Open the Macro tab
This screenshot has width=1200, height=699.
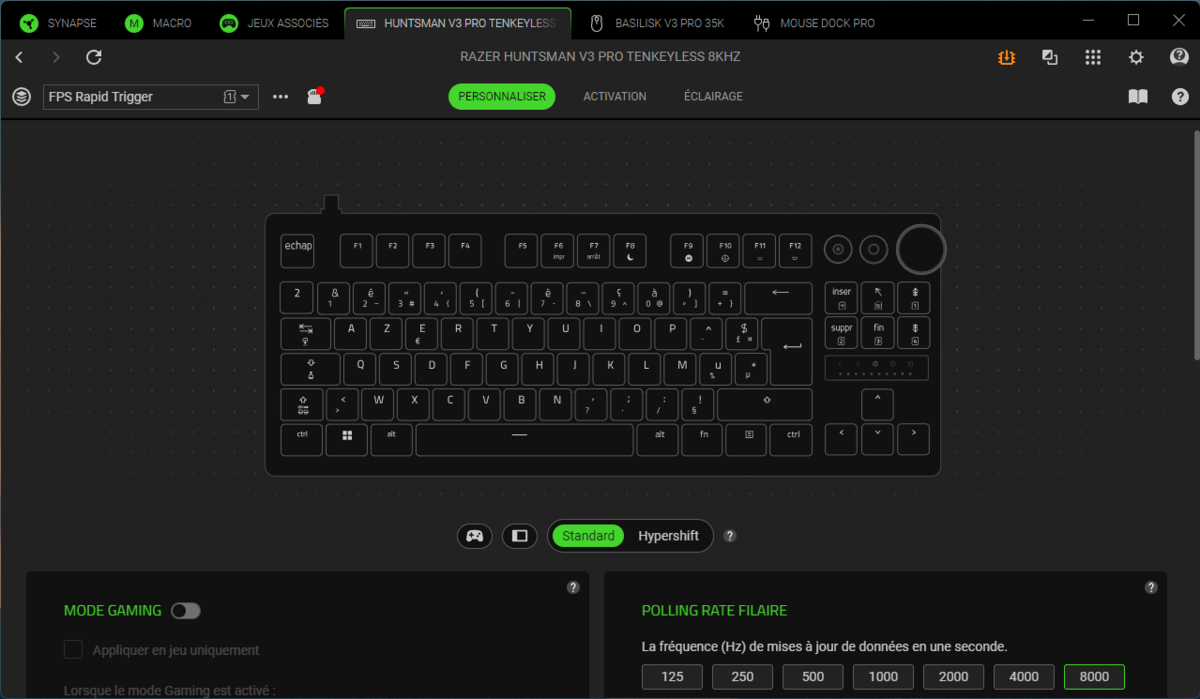[159, 22]
